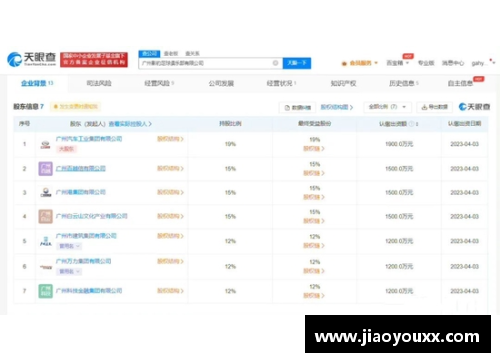Click the 数据纠错 button
This screenshot has width=500, height=362.
[297, 107]
